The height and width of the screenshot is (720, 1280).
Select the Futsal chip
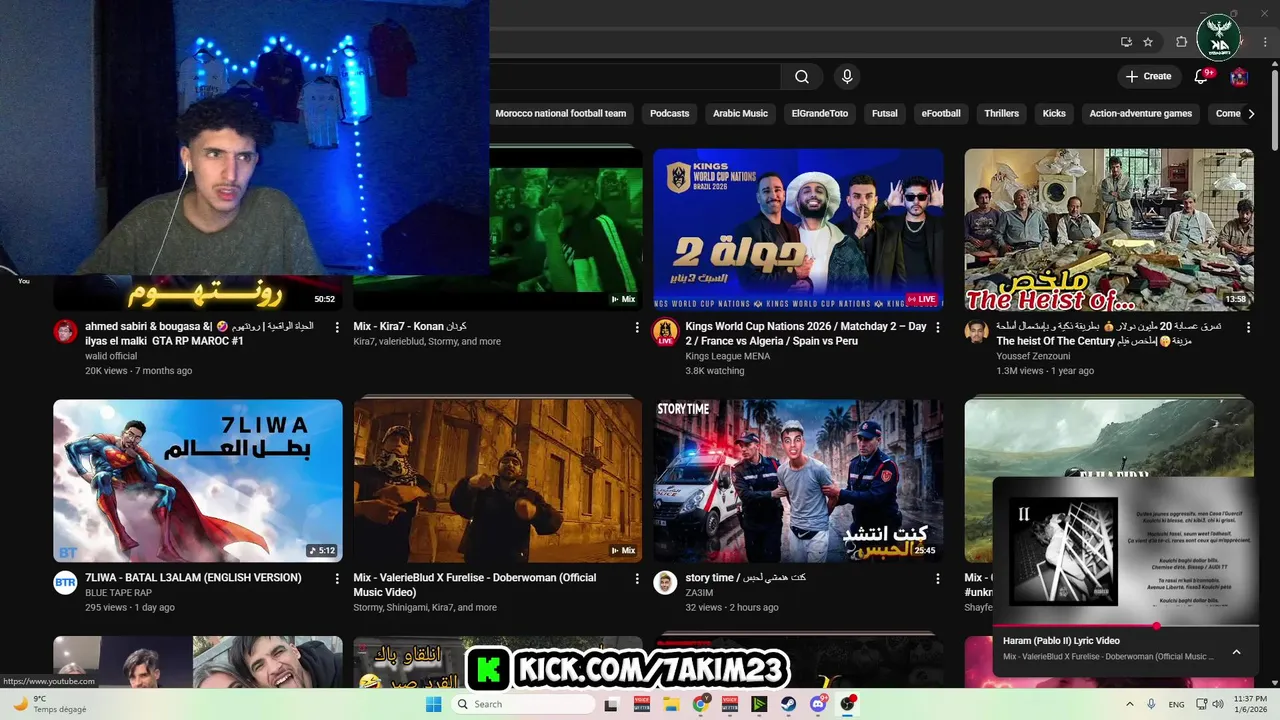[885, 113]
